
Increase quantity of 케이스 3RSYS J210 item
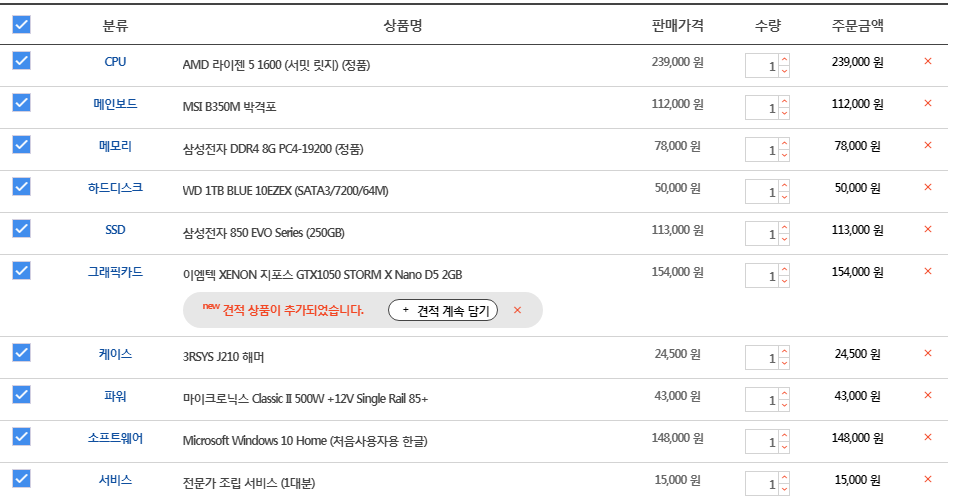point(784,352)
